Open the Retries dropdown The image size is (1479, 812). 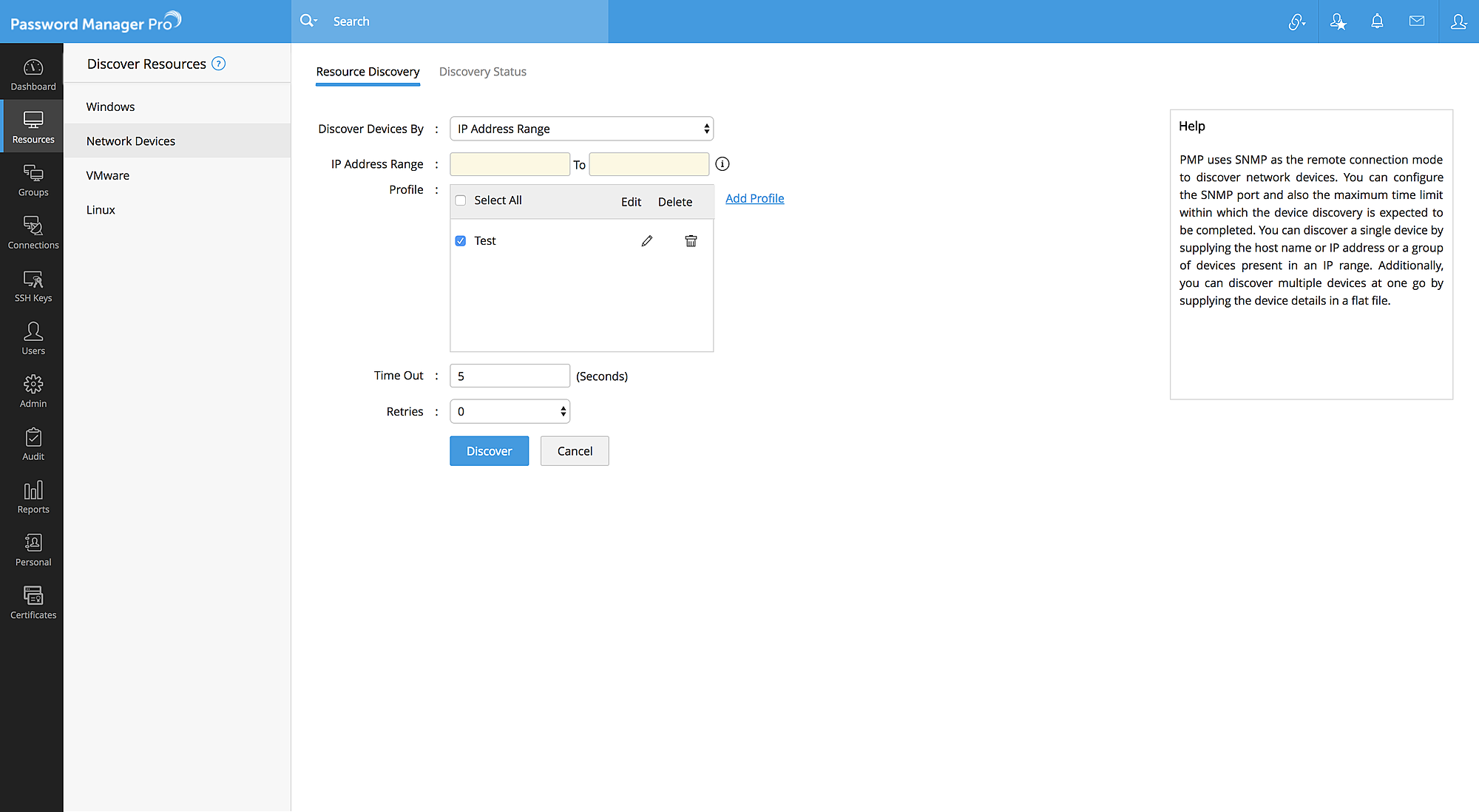[x=509, y=411]
